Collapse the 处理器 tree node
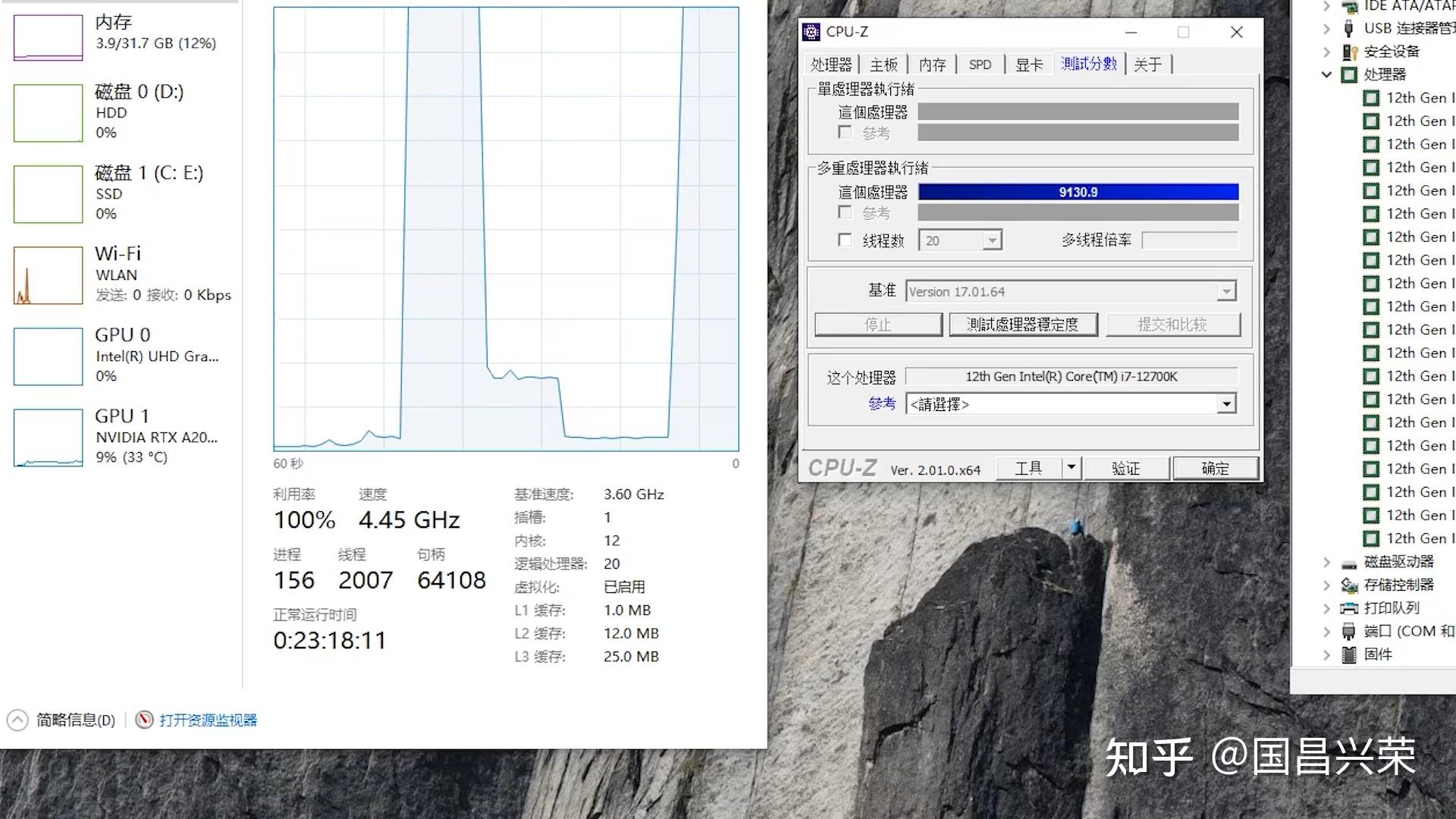Viewport: 1456px width, 819px height. 1326,74
